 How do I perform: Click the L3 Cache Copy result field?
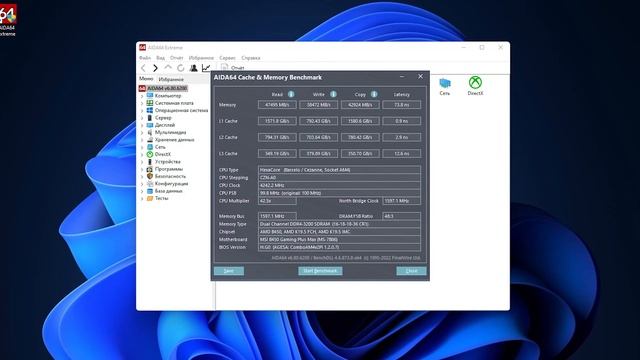click(360, 154)
